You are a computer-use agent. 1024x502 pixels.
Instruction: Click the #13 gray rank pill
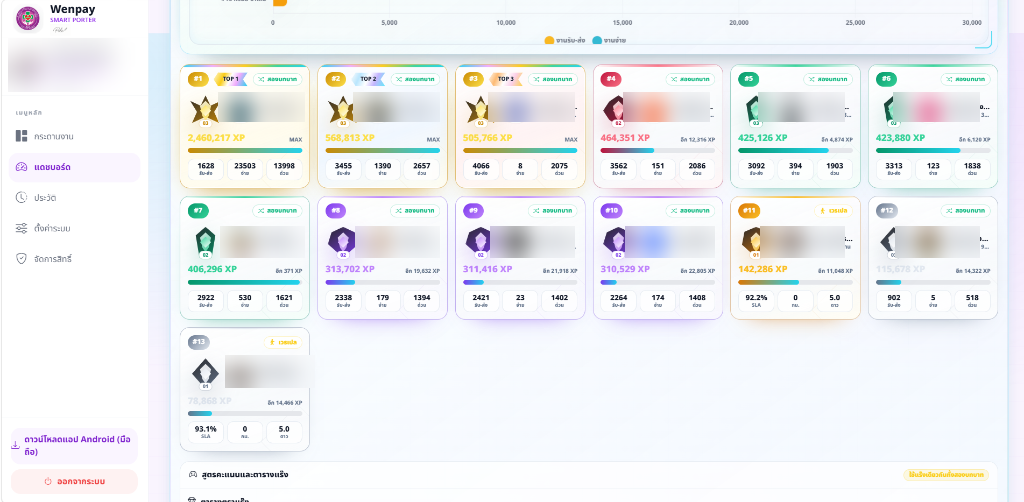[200, 341]
